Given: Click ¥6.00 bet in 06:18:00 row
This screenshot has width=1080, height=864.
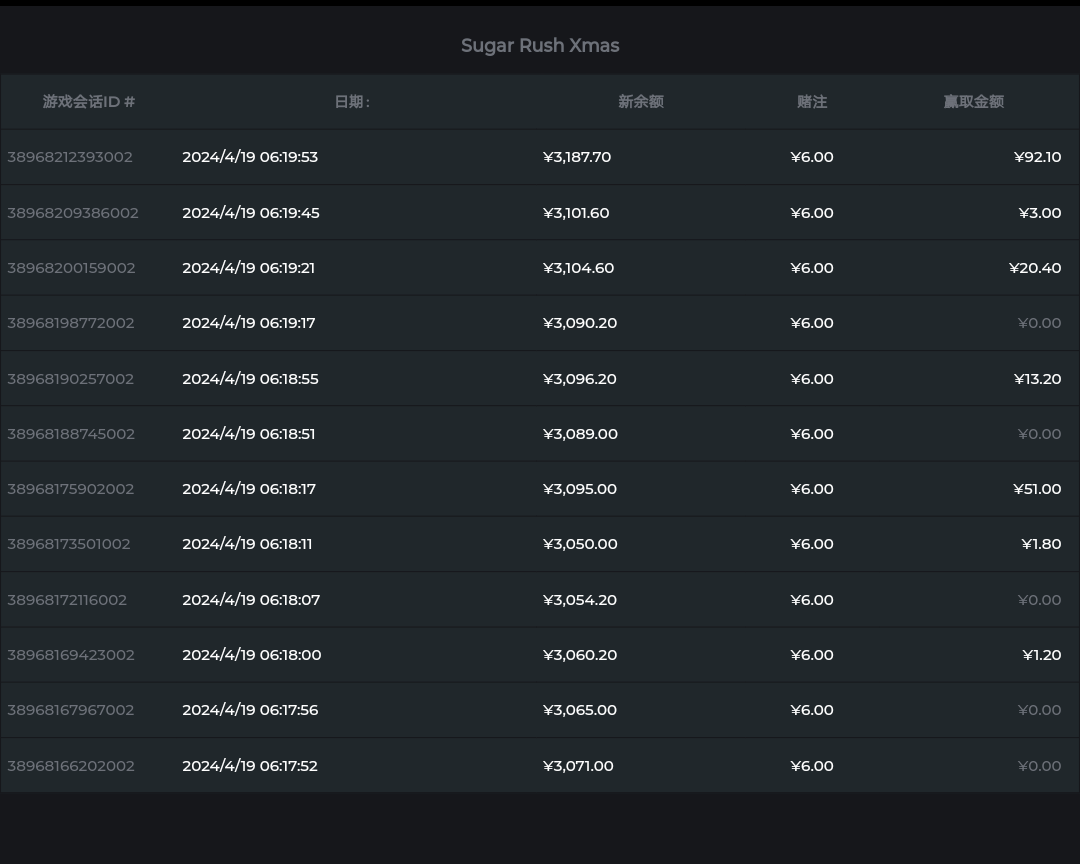Looking at the screenshot, I should [x=812, y=655].
